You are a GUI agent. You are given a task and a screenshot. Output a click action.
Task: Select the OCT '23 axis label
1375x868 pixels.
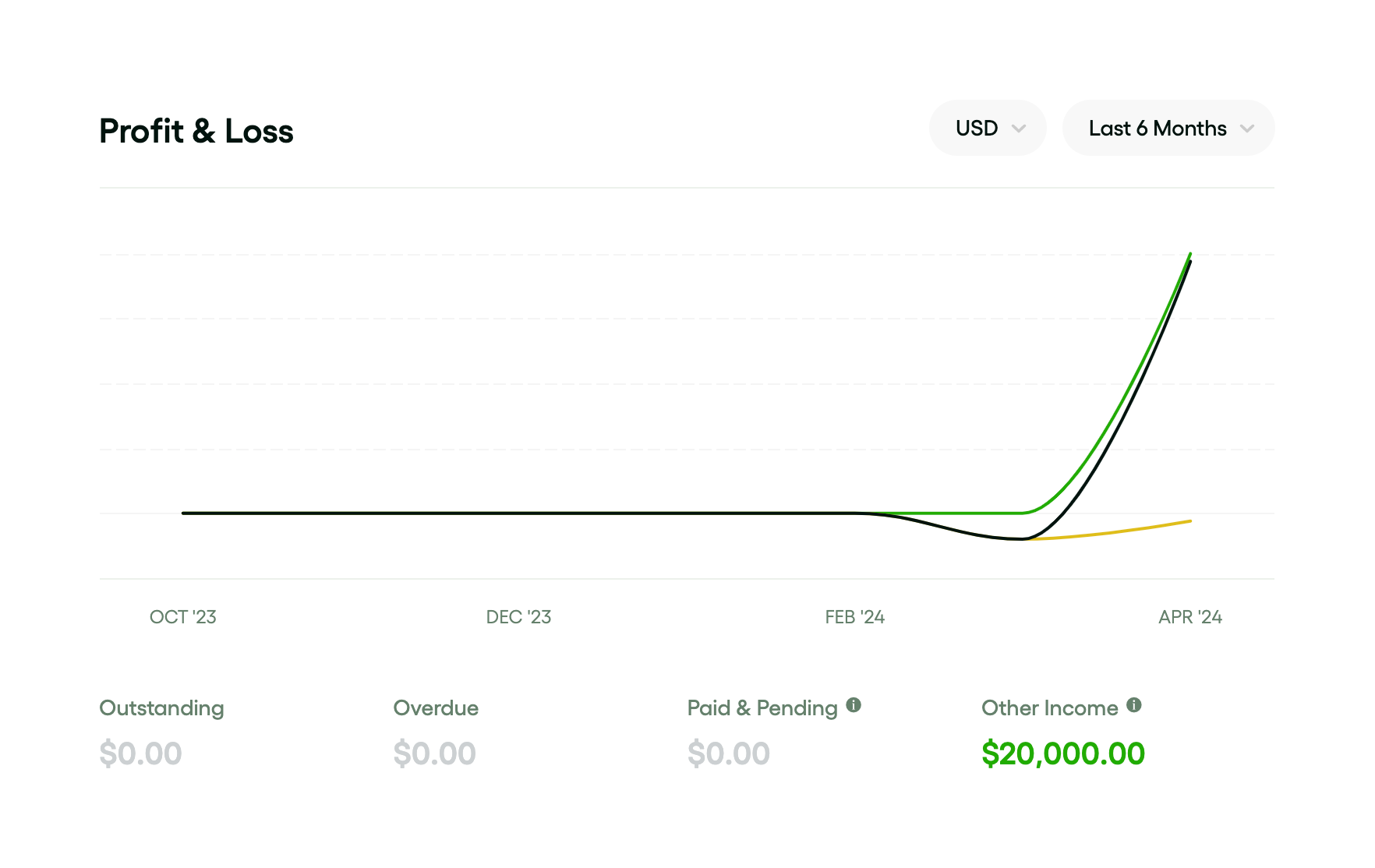(x=183, y=617)
